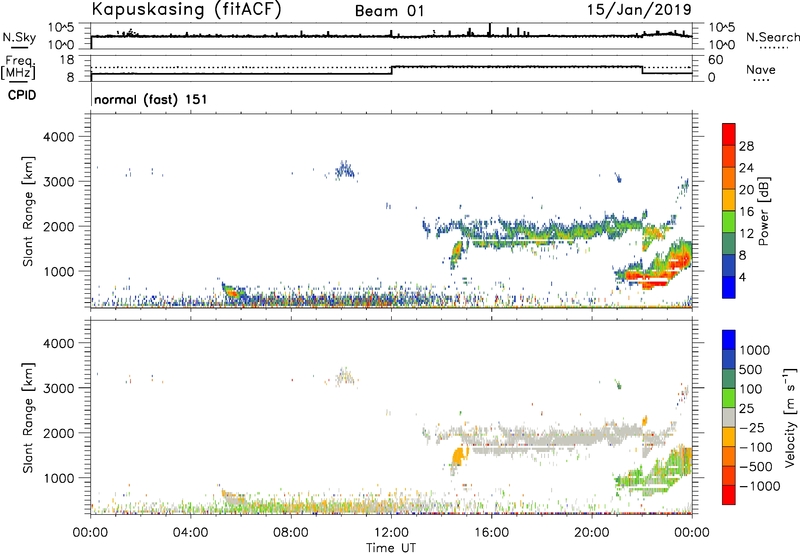This screenshot has width=800, height=554.
Task: Click the "Freq. [MHz]" axis label
Action: click(x=19, y=68)
